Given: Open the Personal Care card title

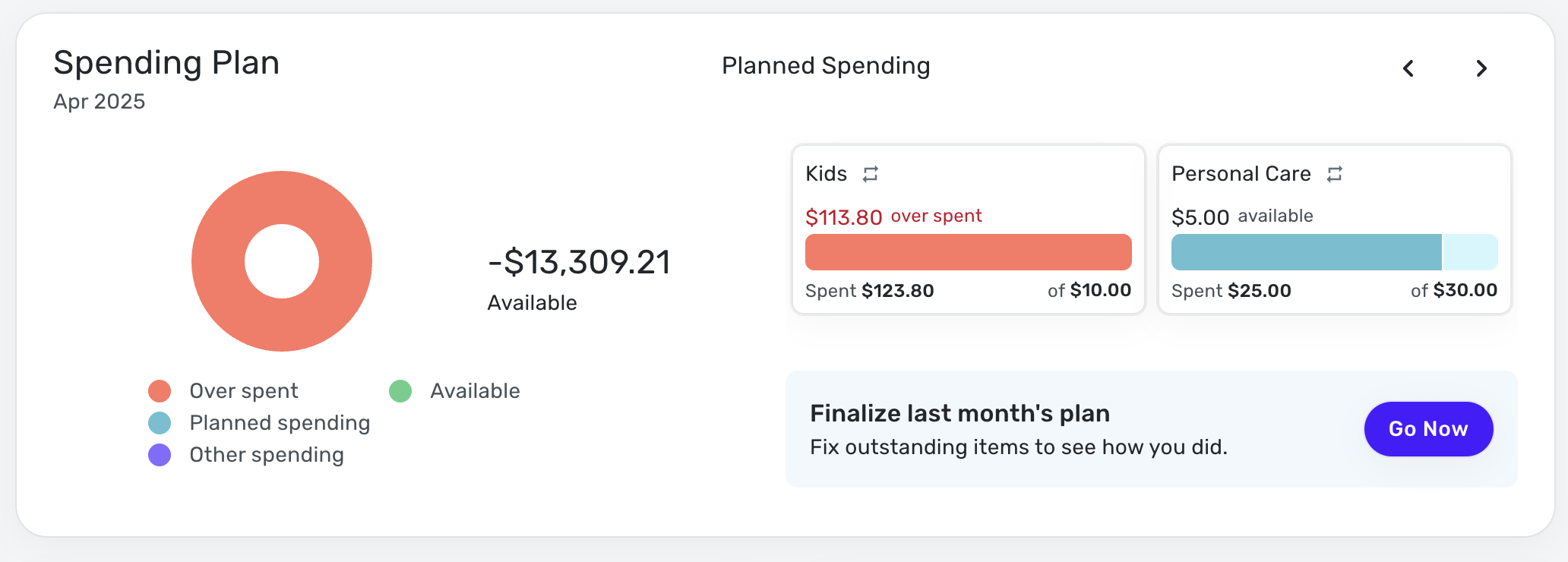Looking at the screenshot, I should [1241, 174].
